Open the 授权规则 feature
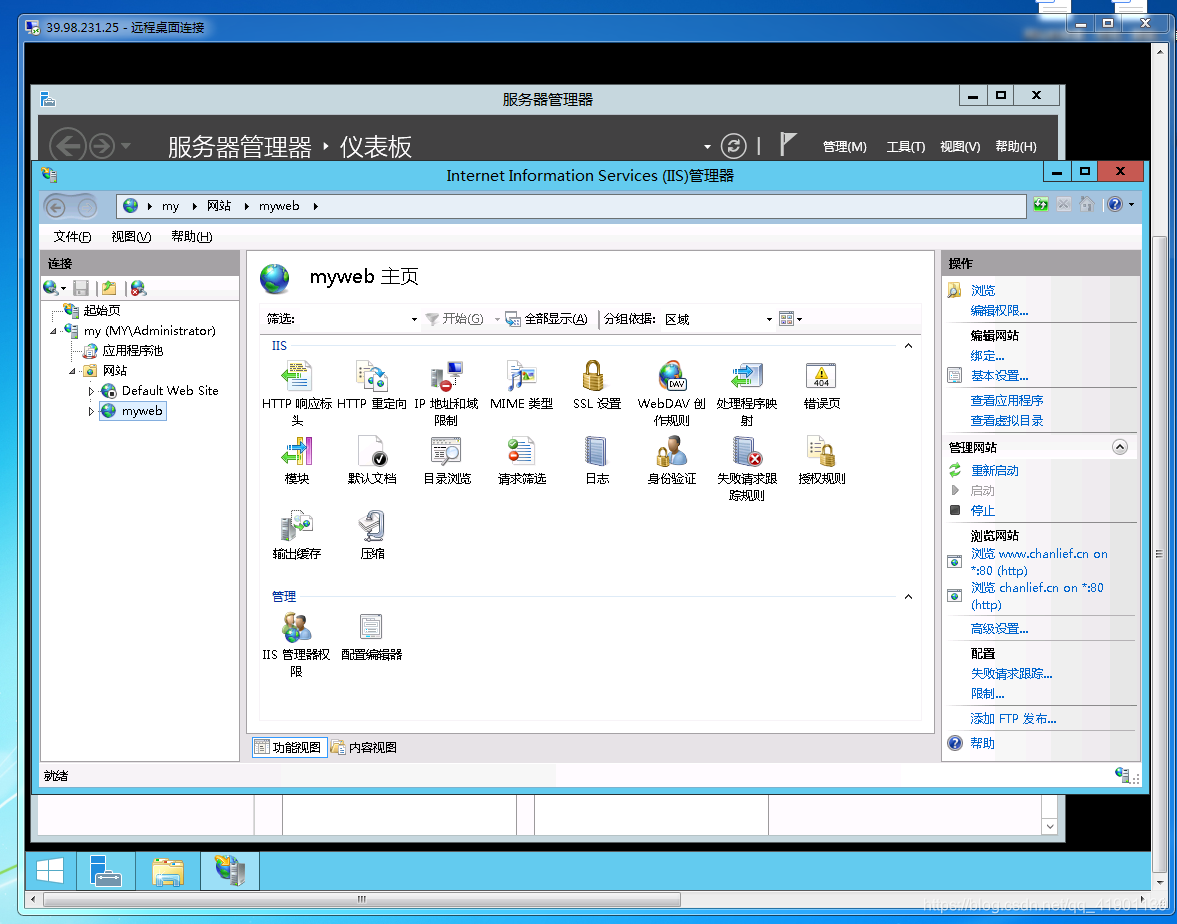The height and width of the screenshot is (924, 1177). [821, 460]
